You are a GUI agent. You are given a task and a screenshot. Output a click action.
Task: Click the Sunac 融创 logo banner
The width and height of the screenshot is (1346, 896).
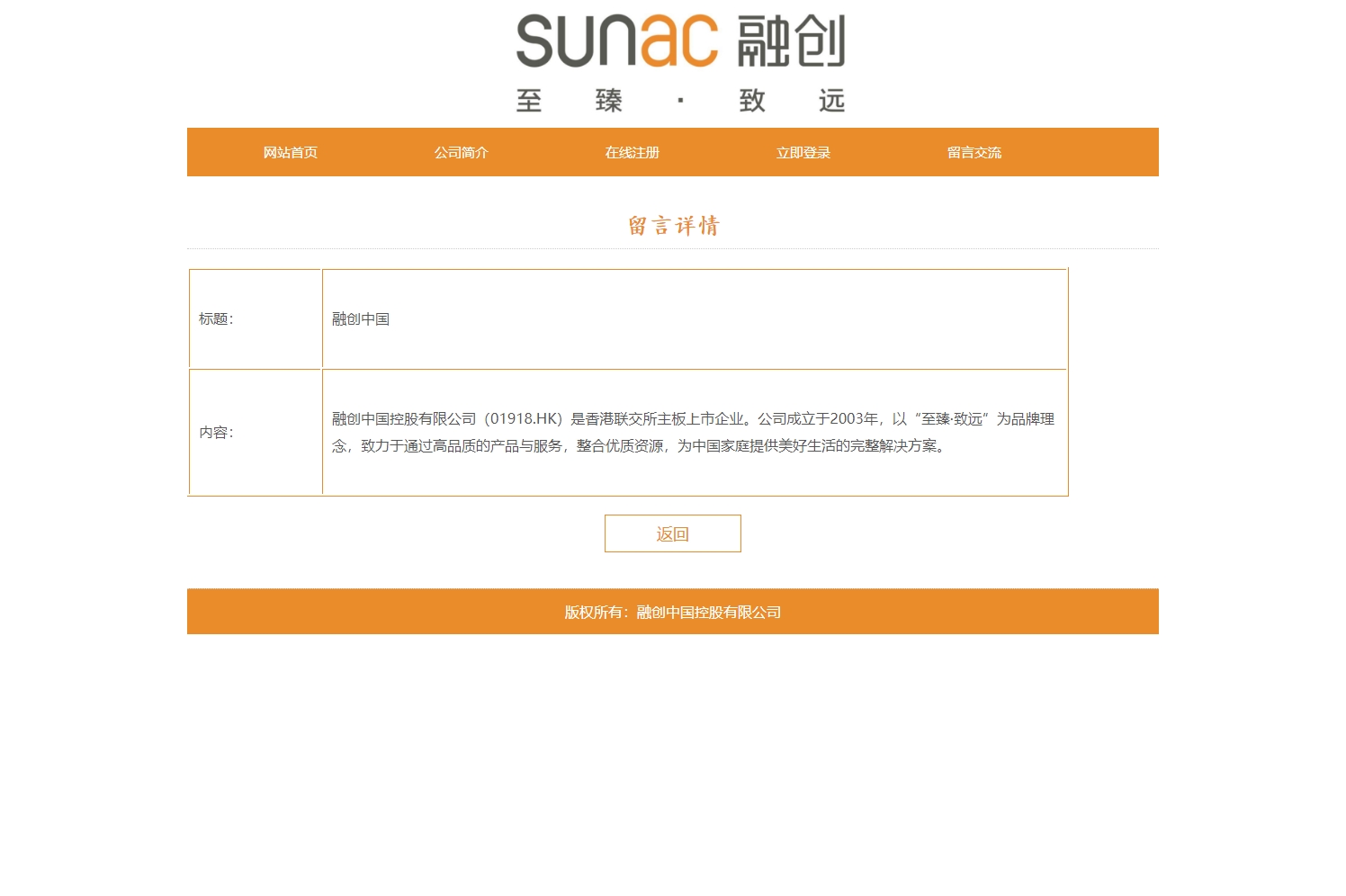(x=680, y=63)
